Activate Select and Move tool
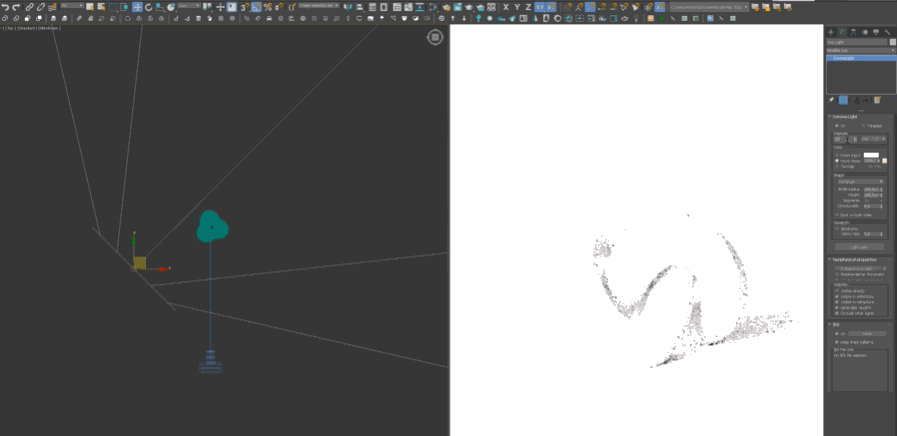Screen dimensions: 897x436 point(137,7)
